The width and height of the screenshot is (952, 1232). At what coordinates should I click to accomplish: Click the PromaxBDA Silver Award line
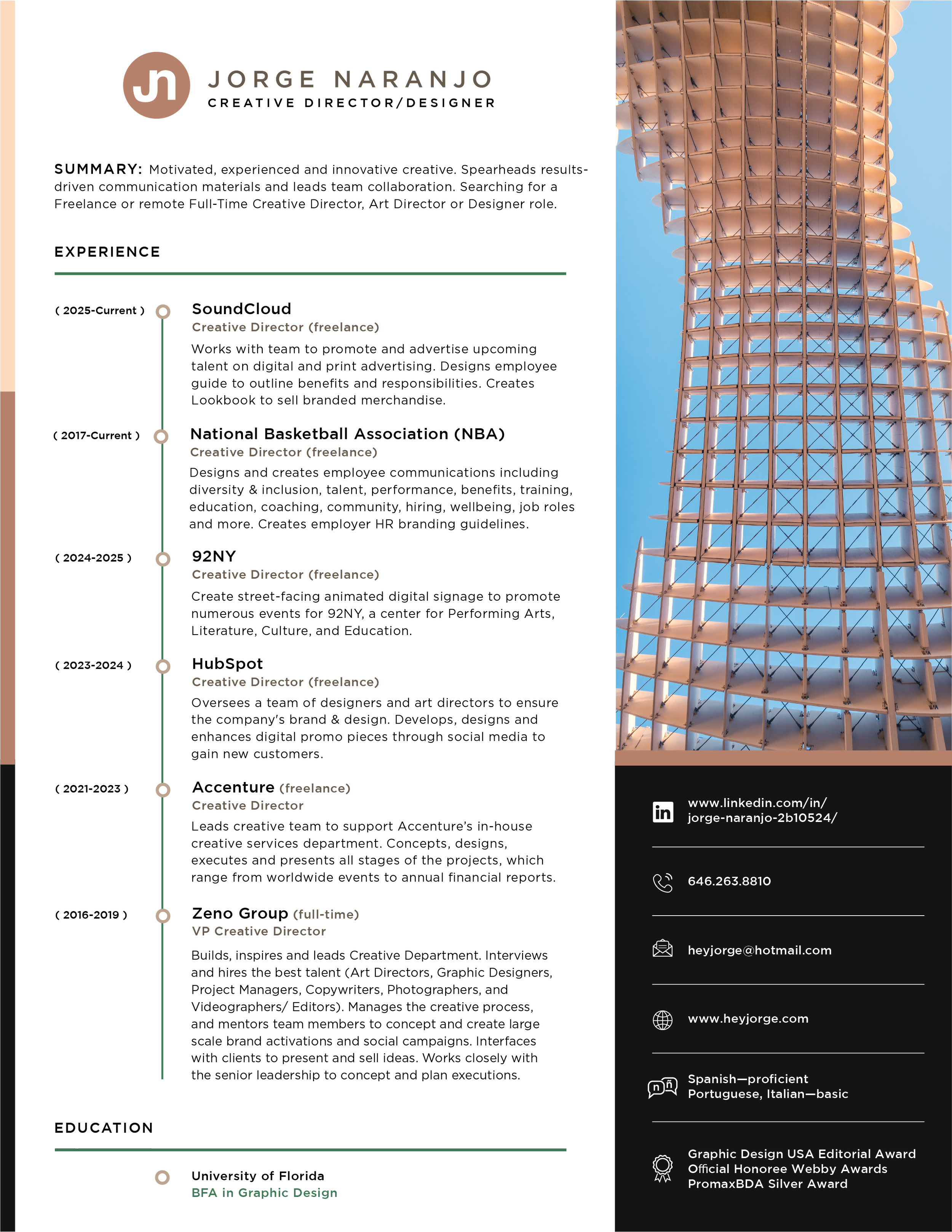[x=767, y=1184]
